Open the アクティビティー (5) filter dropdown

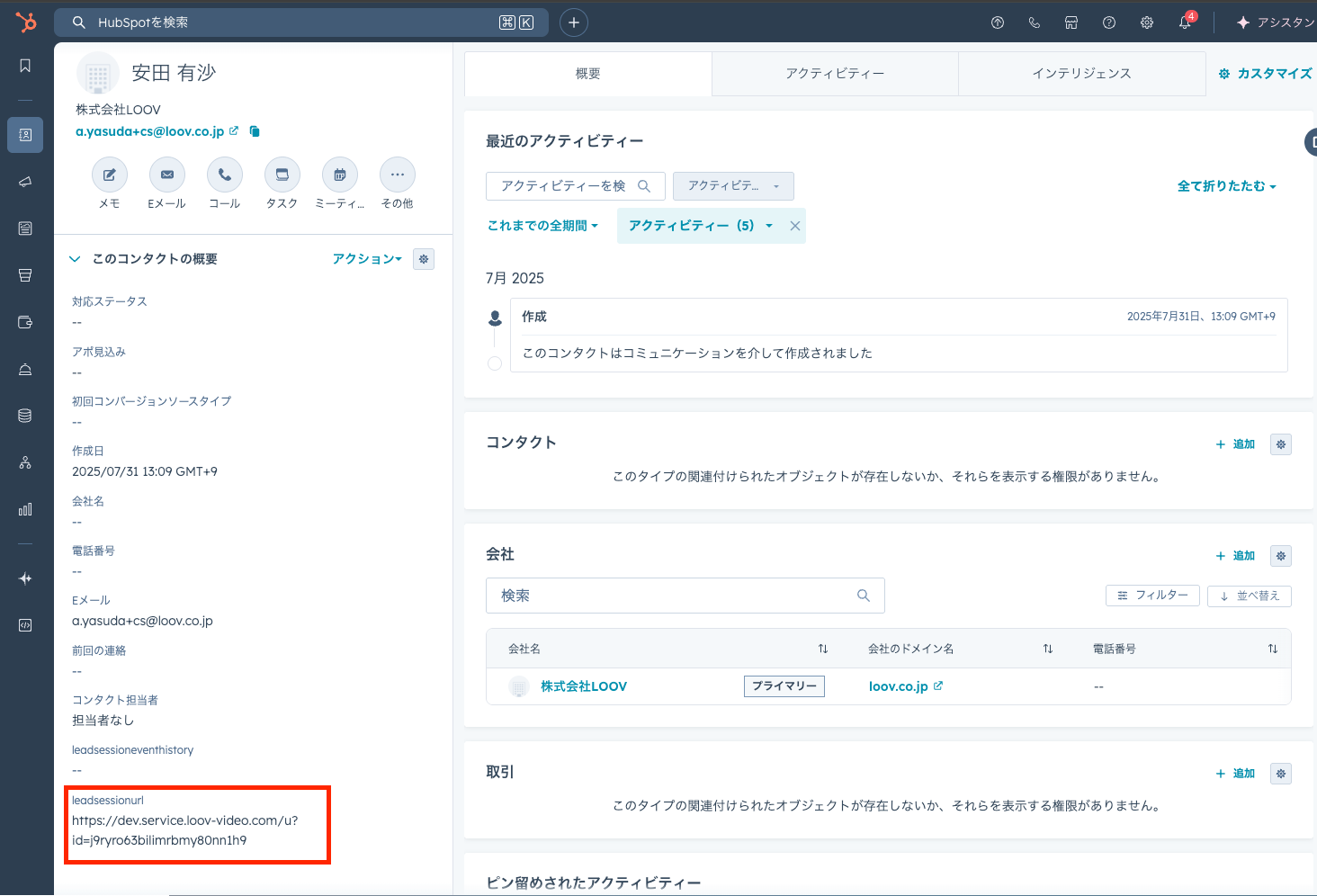click(701, 226)
